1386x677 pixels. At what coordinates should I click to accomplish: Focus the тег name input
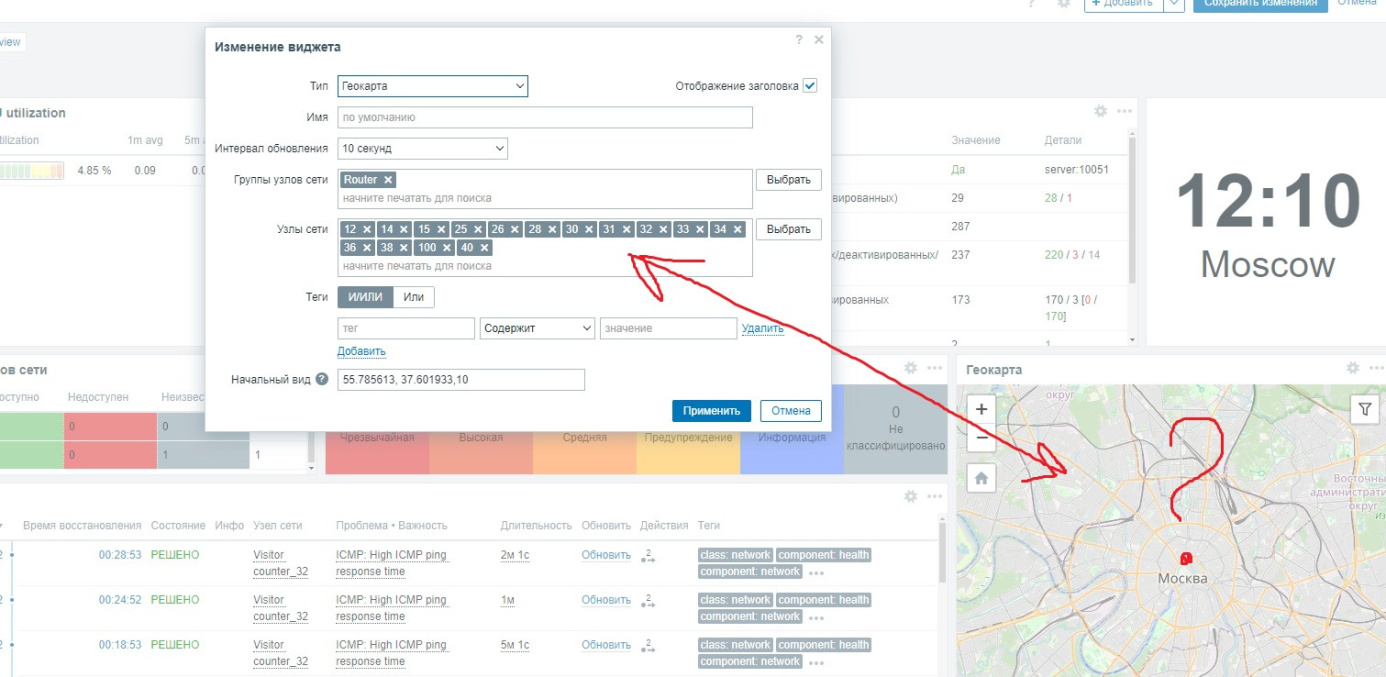[407, 328]
